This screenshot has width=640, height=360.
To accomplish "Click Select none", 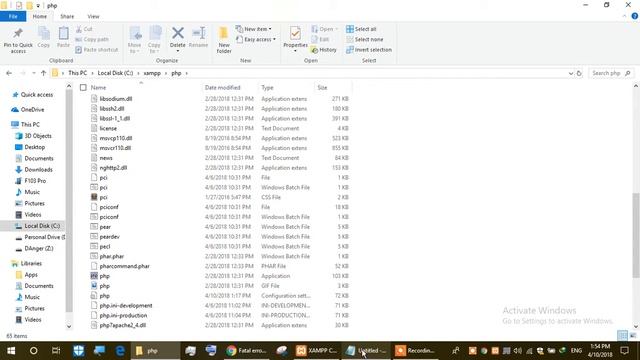I will pos(364,40).
